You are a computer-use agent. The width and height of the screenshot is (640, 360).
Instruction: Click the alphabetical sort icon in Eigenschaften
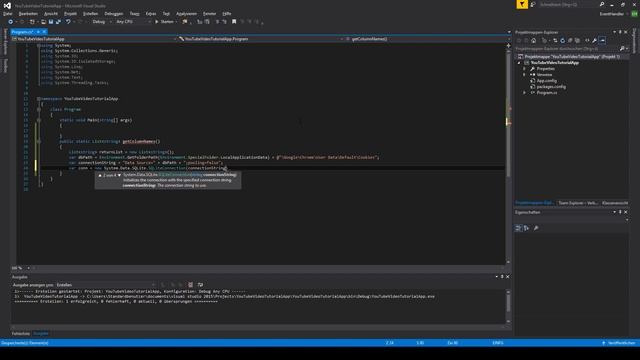point(526,228)
